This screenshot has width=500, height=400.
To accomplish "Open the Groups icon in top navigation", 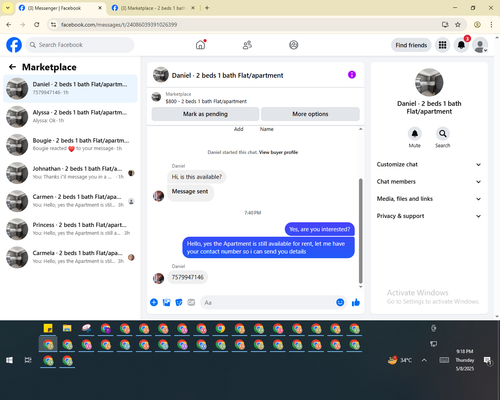I will [x=294, y=45].
